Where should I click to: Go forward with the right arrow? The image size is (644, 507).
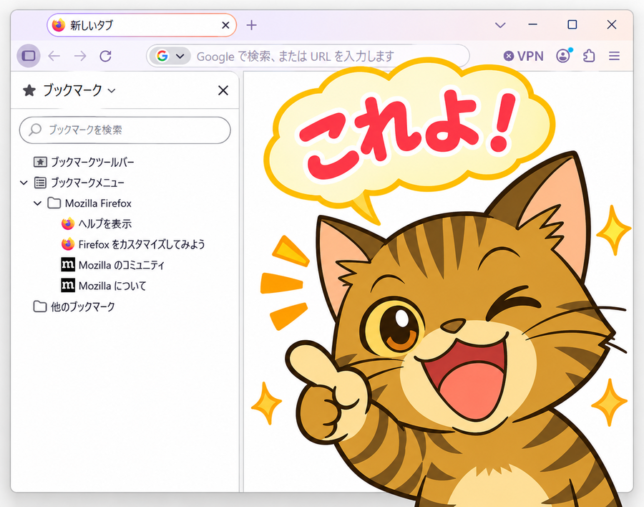(x=80, y=56)
